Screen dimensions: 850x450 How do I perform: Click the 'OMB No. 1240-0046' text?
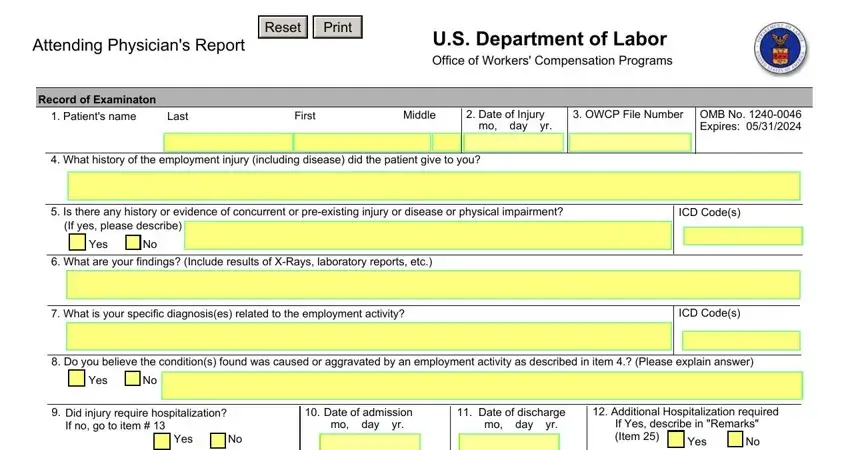[x=750, y=114]
